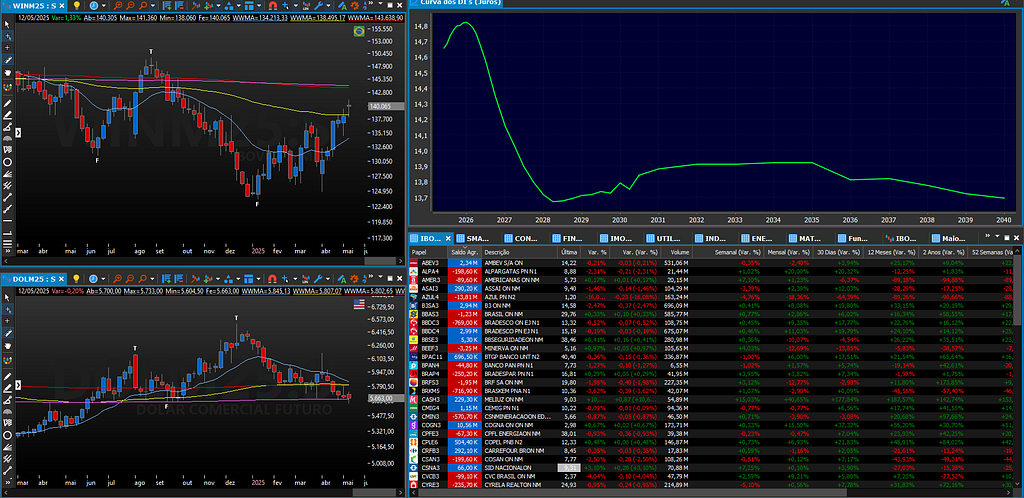This screenshot has height=498, width=1024.
Task: Sort by the Mensal (Var. %) column header
Action: [x=790, y=252]
